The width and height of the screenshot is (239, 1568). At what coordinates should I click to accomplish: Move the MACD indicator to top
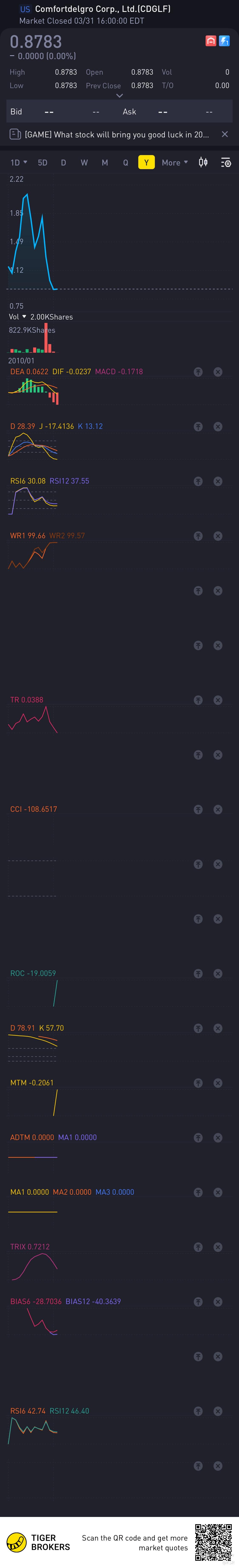click(x=198, y=372)
